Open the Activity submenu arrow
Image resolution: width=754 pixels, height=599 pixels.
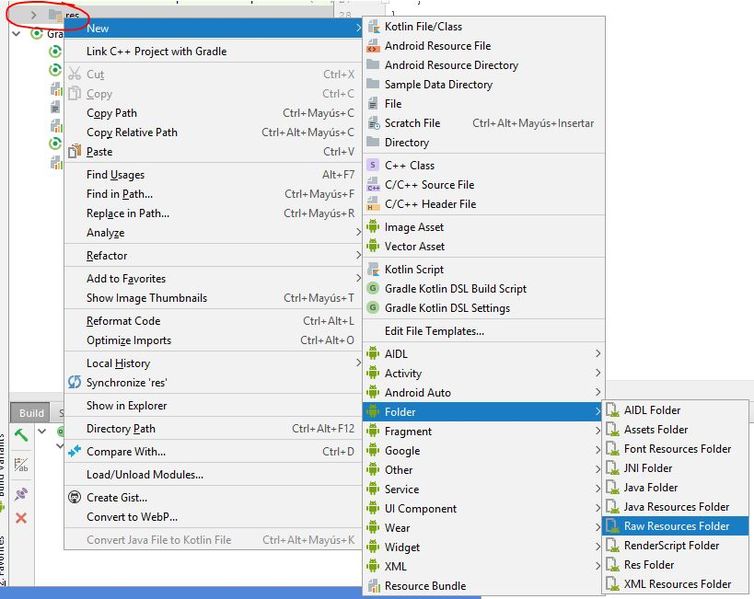coord(598,373)
